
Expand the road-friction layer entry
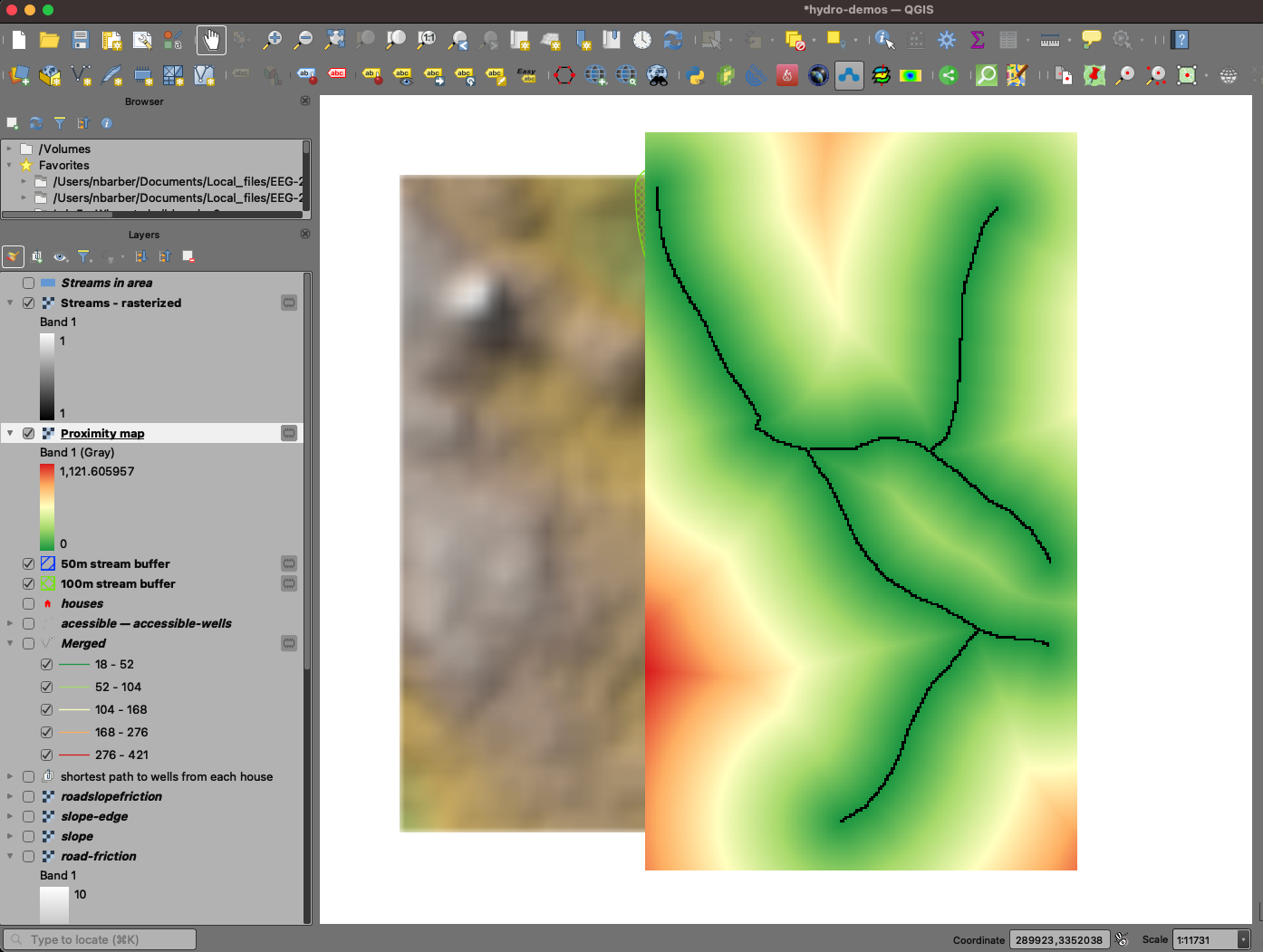(x=9, y=856)
